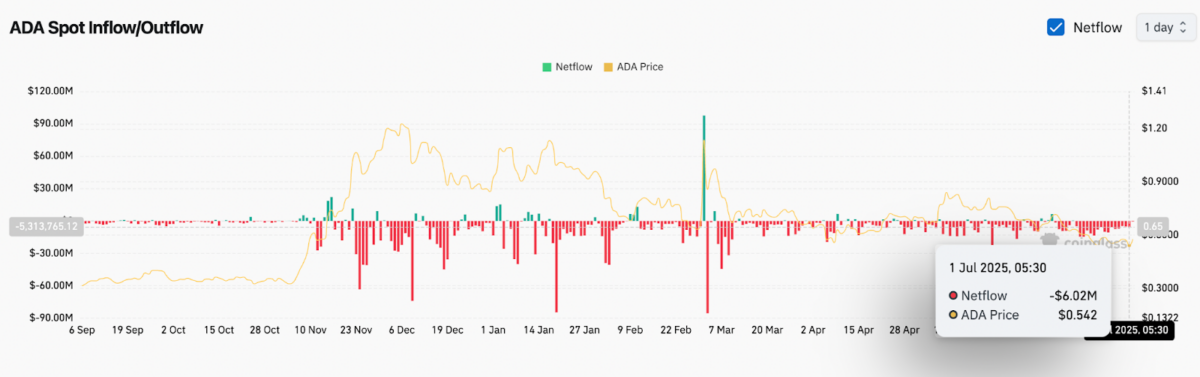Image resolution: width=1200 pixels, height=377 pixels.
Task: Click the green Netflow legend swatch
Action: [x=547, y=67]
